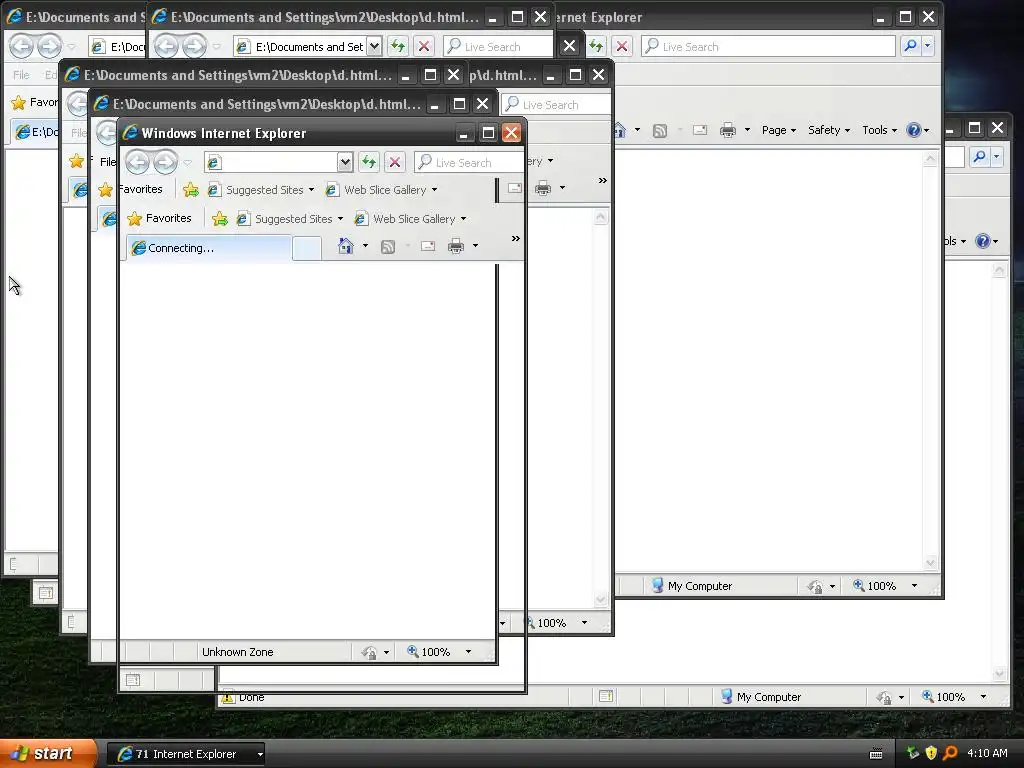1024x768 pixels.
Task: Click the search magnifier button in the topmost-right window
Action: click(910, 46)
